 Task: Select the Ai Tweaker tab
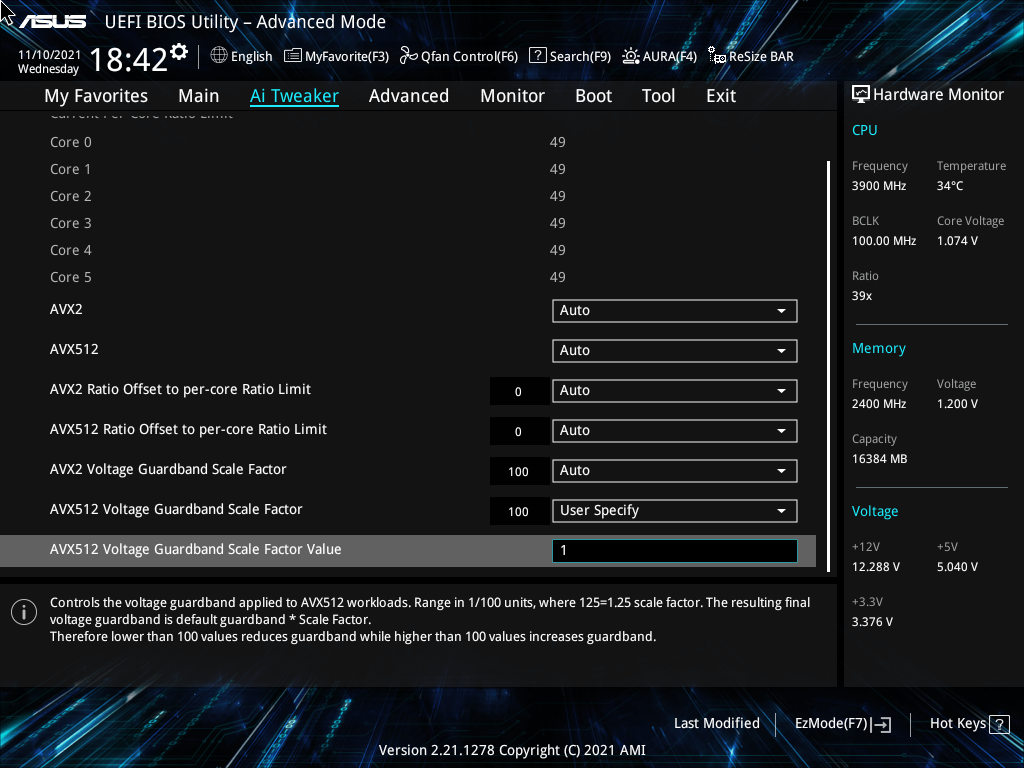pyautogui.click(x=294, y=96)
